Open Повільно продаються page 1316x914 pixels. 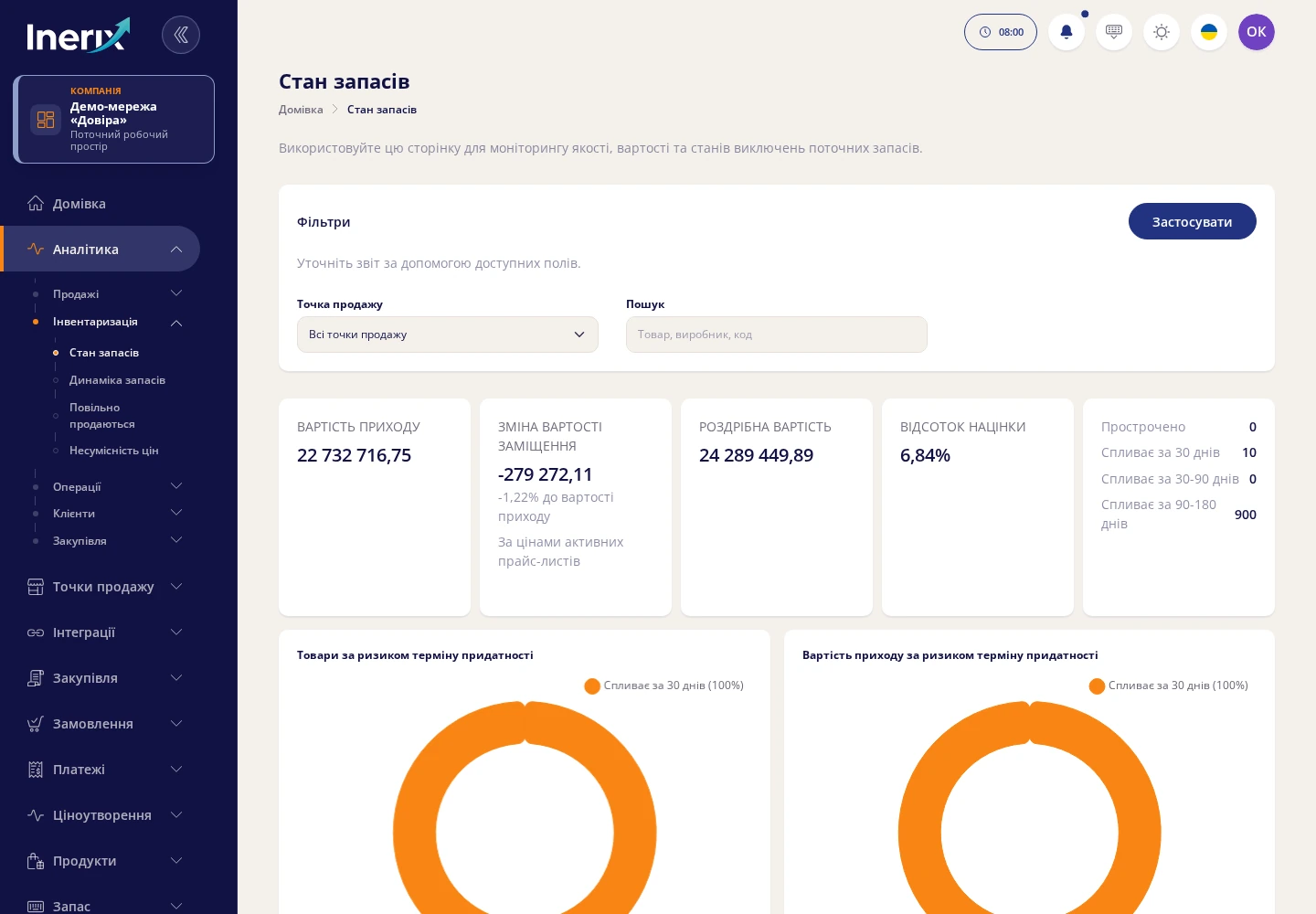102,416
